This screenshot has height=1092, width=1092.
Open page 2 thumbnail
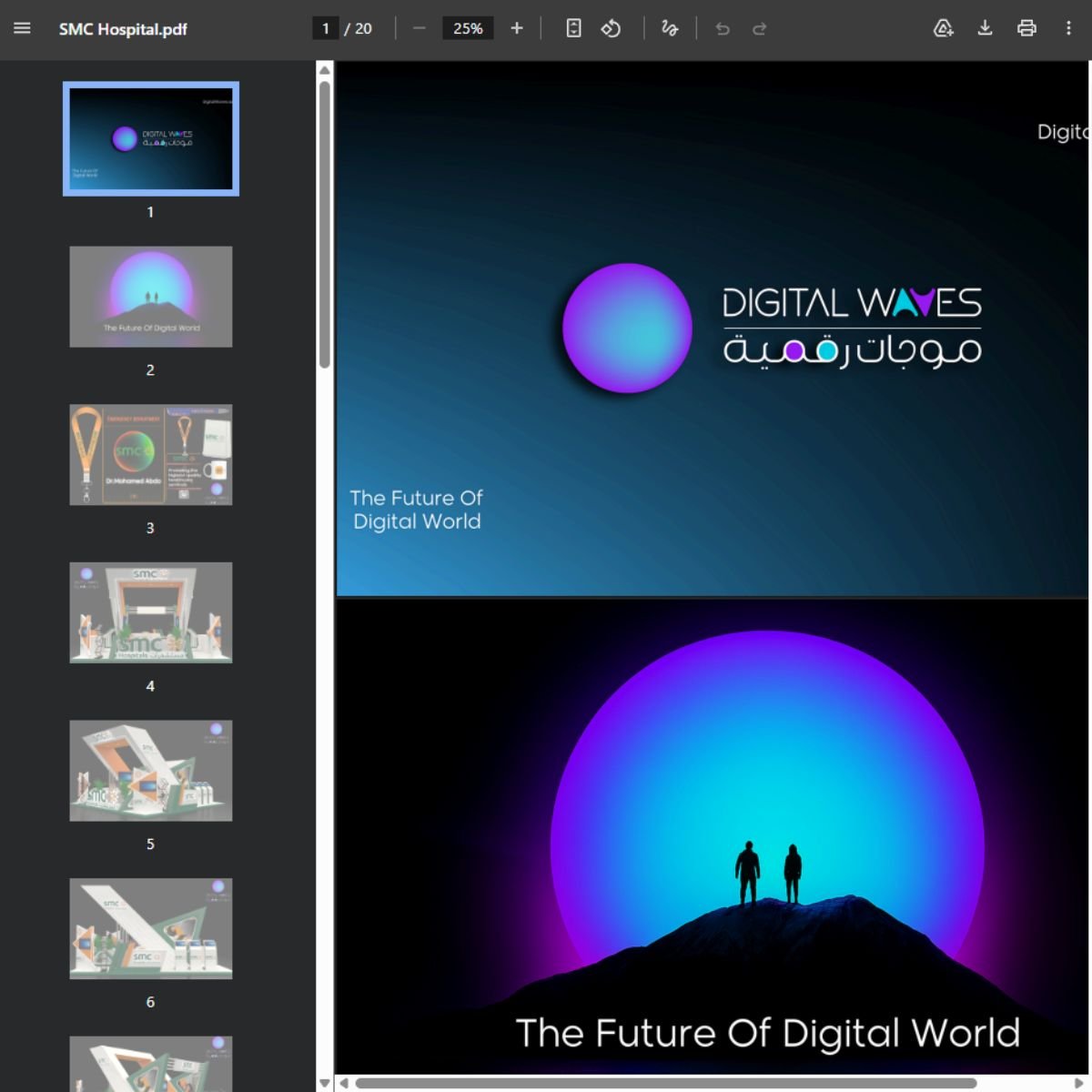[x=151, y=297]
